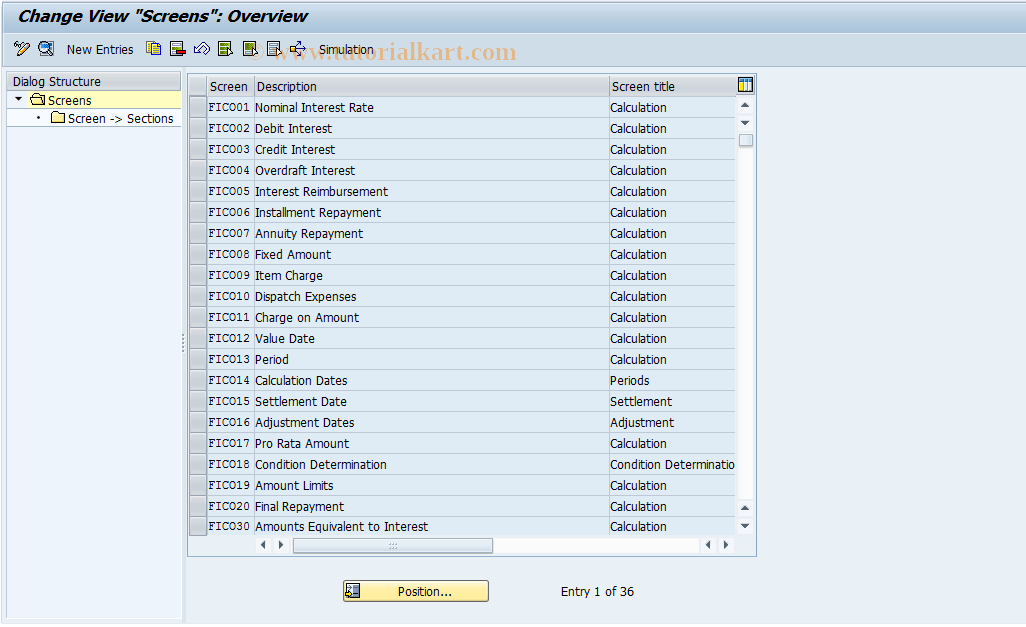The image size is (1026, 627).
Task: Click the far-right horizontal scroll left arrow
Action: 708,545
